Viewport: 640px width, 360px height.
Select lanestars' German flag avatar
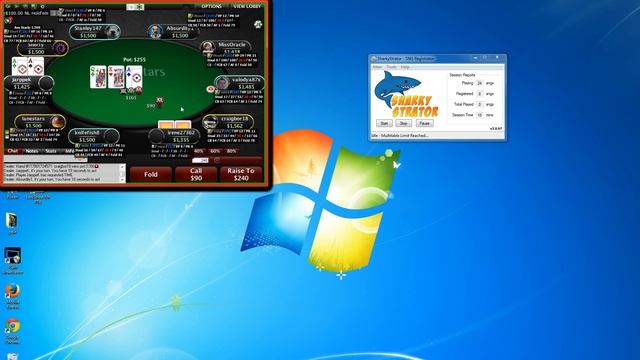[58, 122]
